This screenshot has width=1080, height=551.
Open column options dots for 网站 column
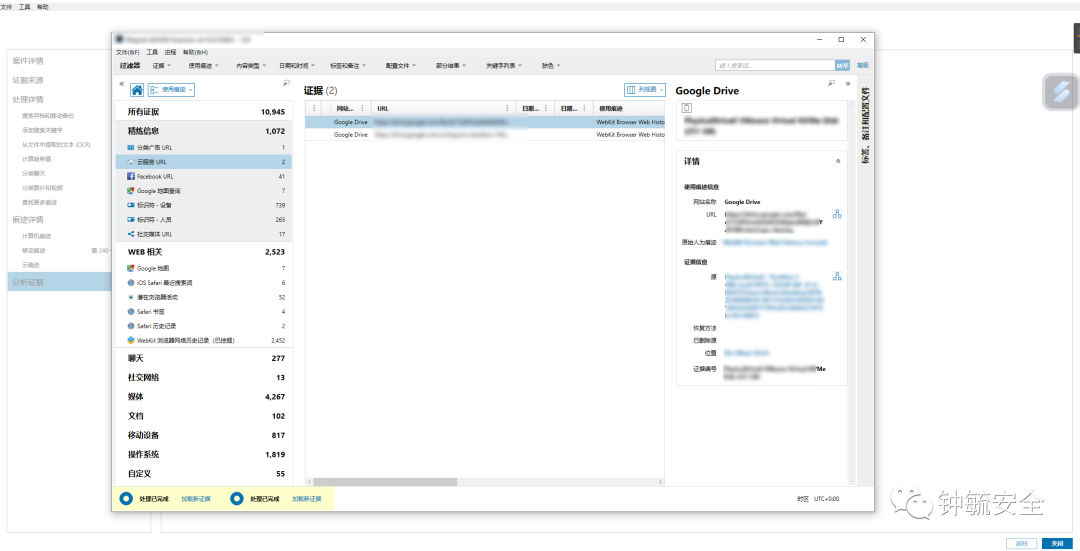tap(362, 108)
